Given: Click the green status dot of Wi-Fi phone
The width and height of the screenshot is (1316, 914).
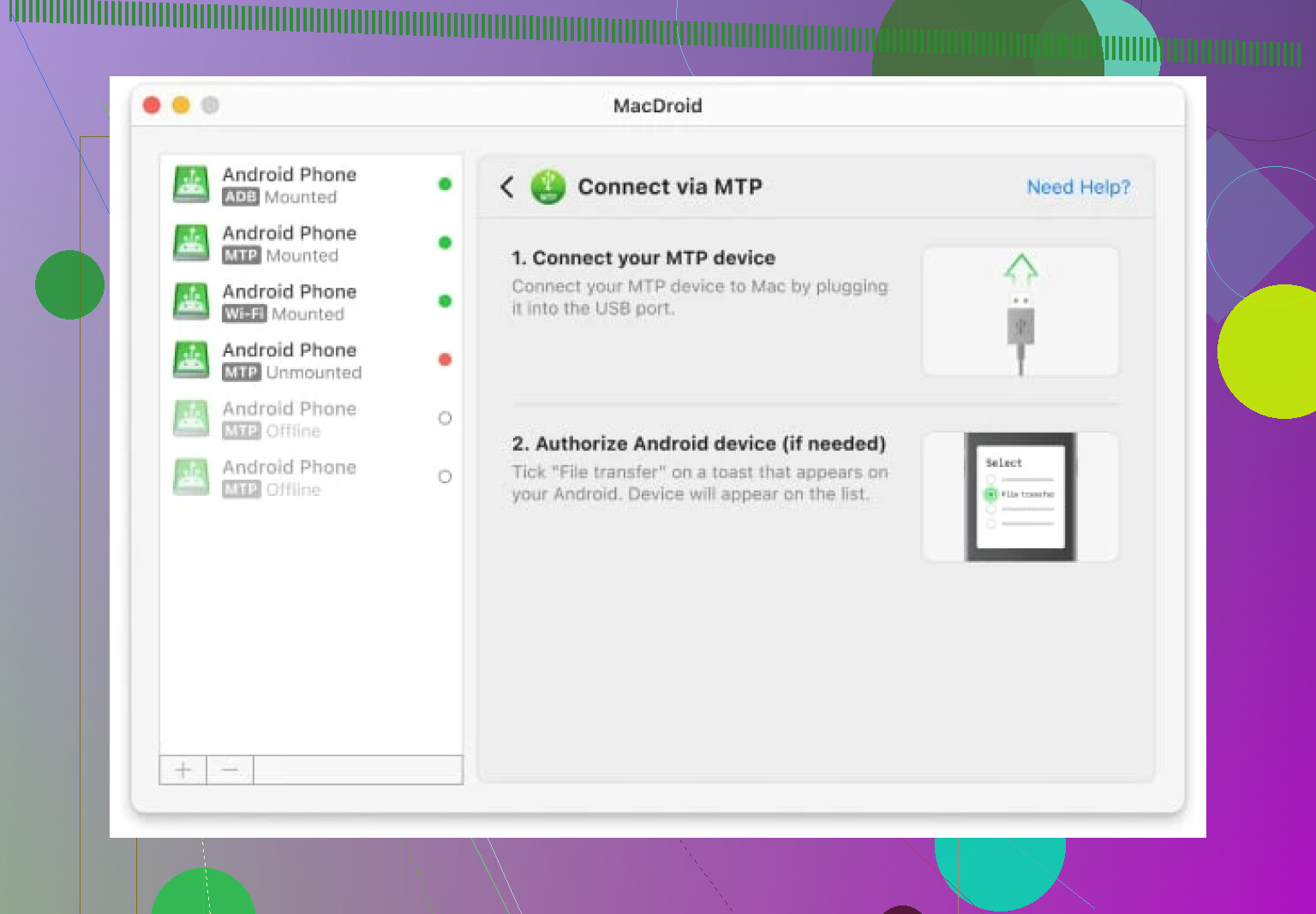Looking at the screenshot, I should coord(445,301).
